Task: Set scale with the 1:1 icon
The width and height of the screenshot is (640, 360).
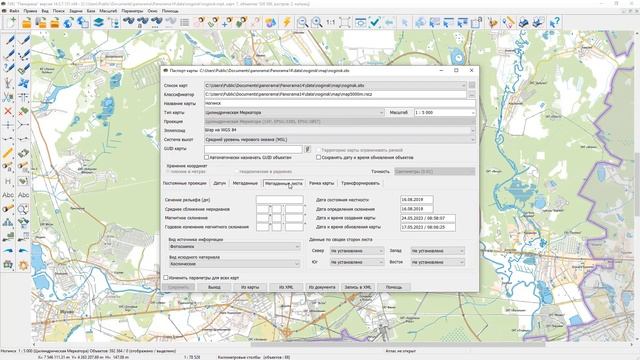Action: [x=331, y=22]
